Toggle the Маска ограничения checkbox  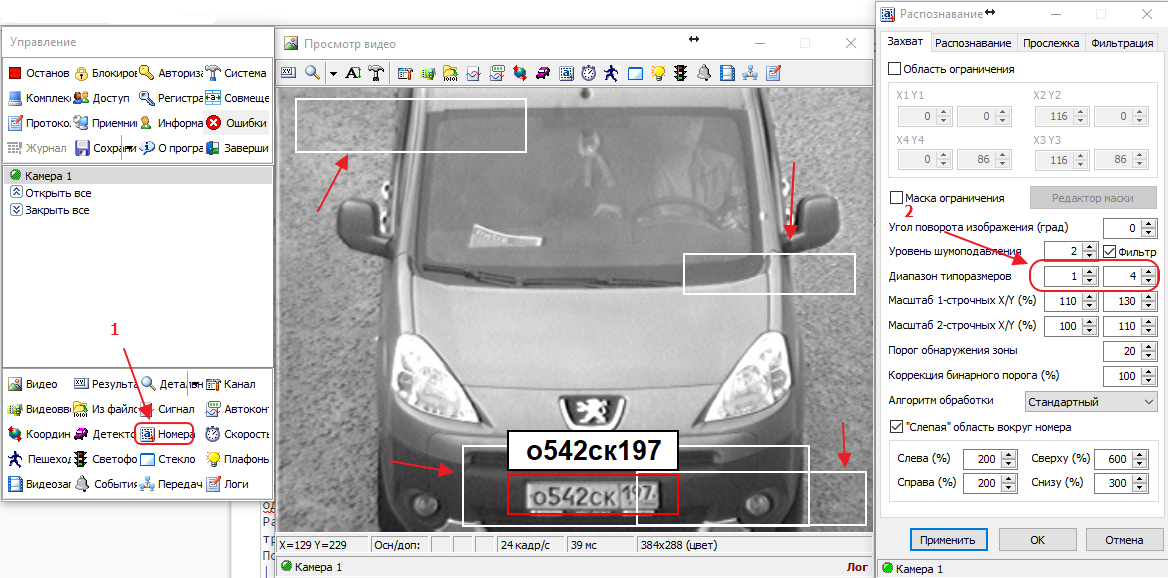pyautogui.click(x=895, y=198)
